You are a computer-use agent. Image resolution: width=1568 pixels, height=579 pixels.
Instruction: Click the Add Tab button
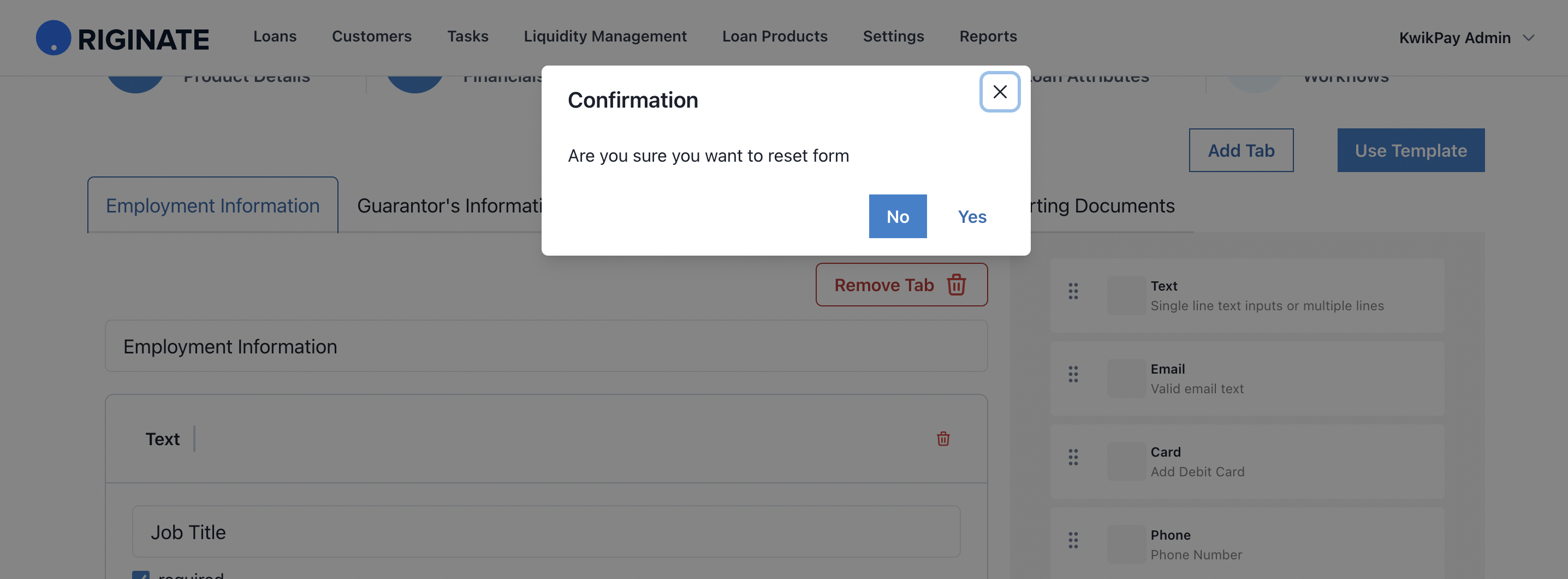pyautogui.click(x=1241, y=150)
